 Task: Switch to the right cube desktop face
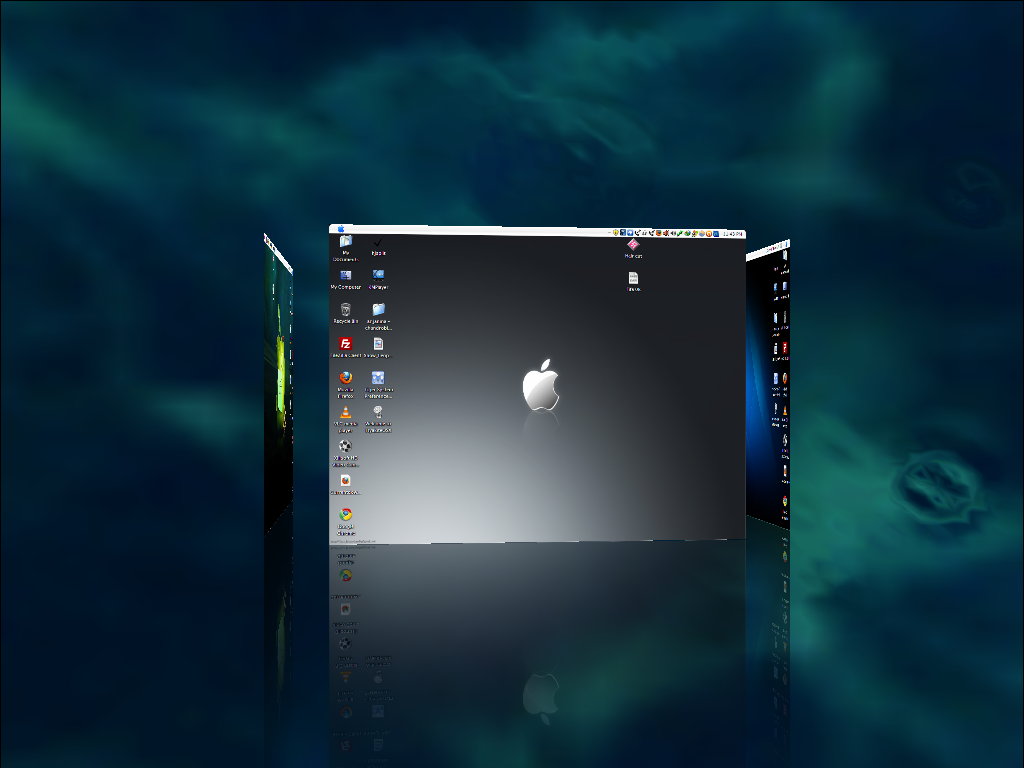pos(768,385)
